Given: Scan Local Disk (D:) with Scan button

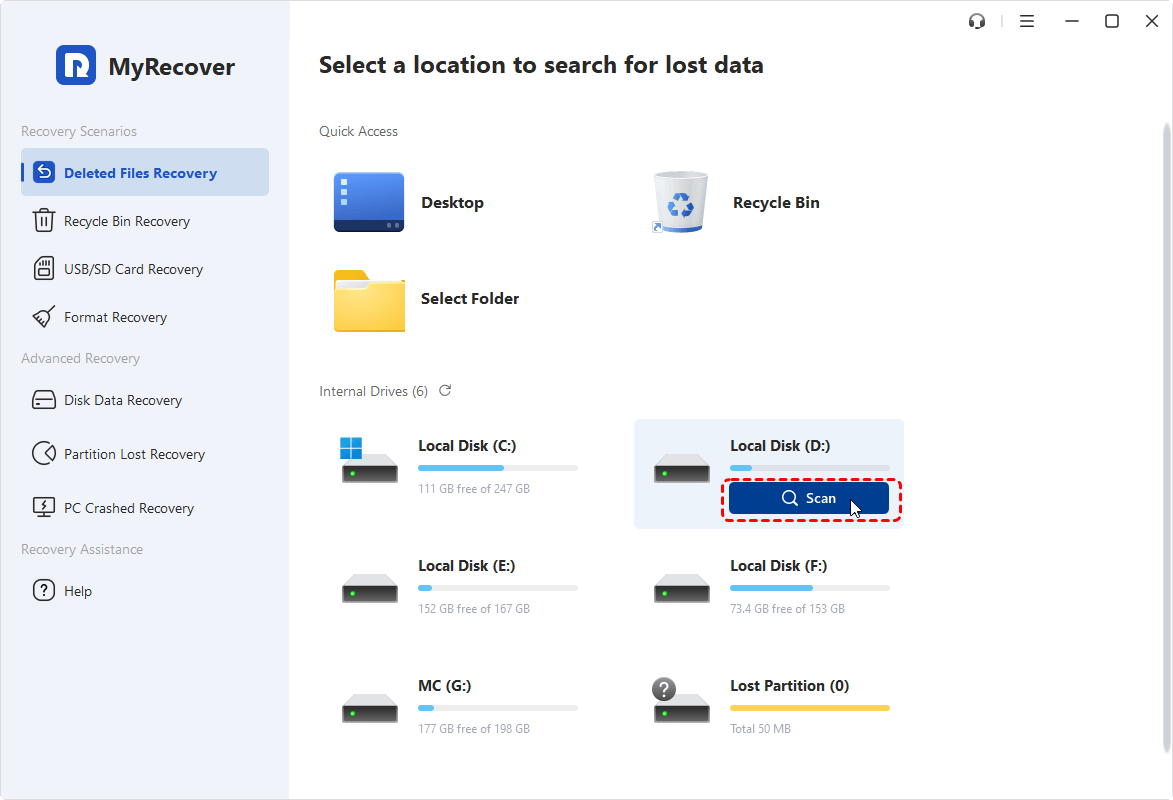Looking at the screenshot, I should pos(809,498).
